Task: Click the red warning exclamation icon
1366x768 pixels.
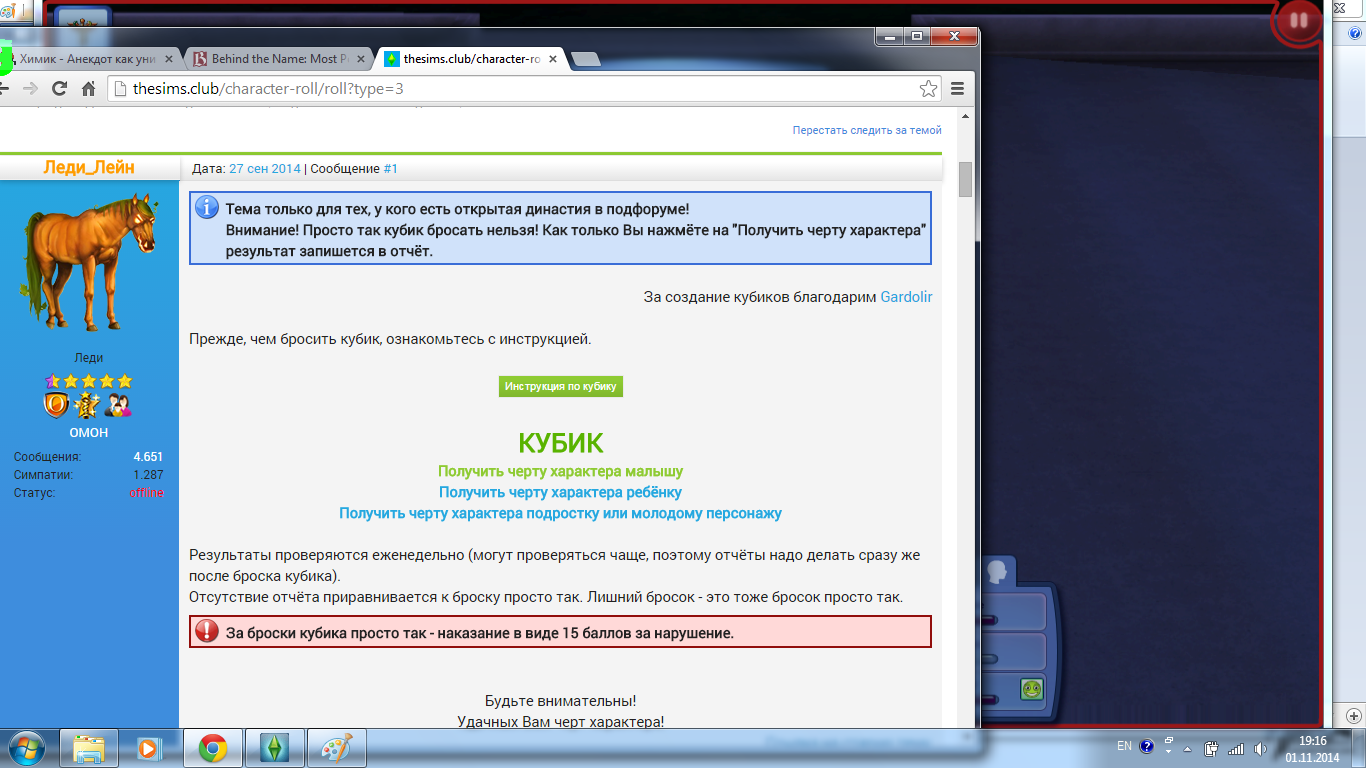Action: (207, 631)
